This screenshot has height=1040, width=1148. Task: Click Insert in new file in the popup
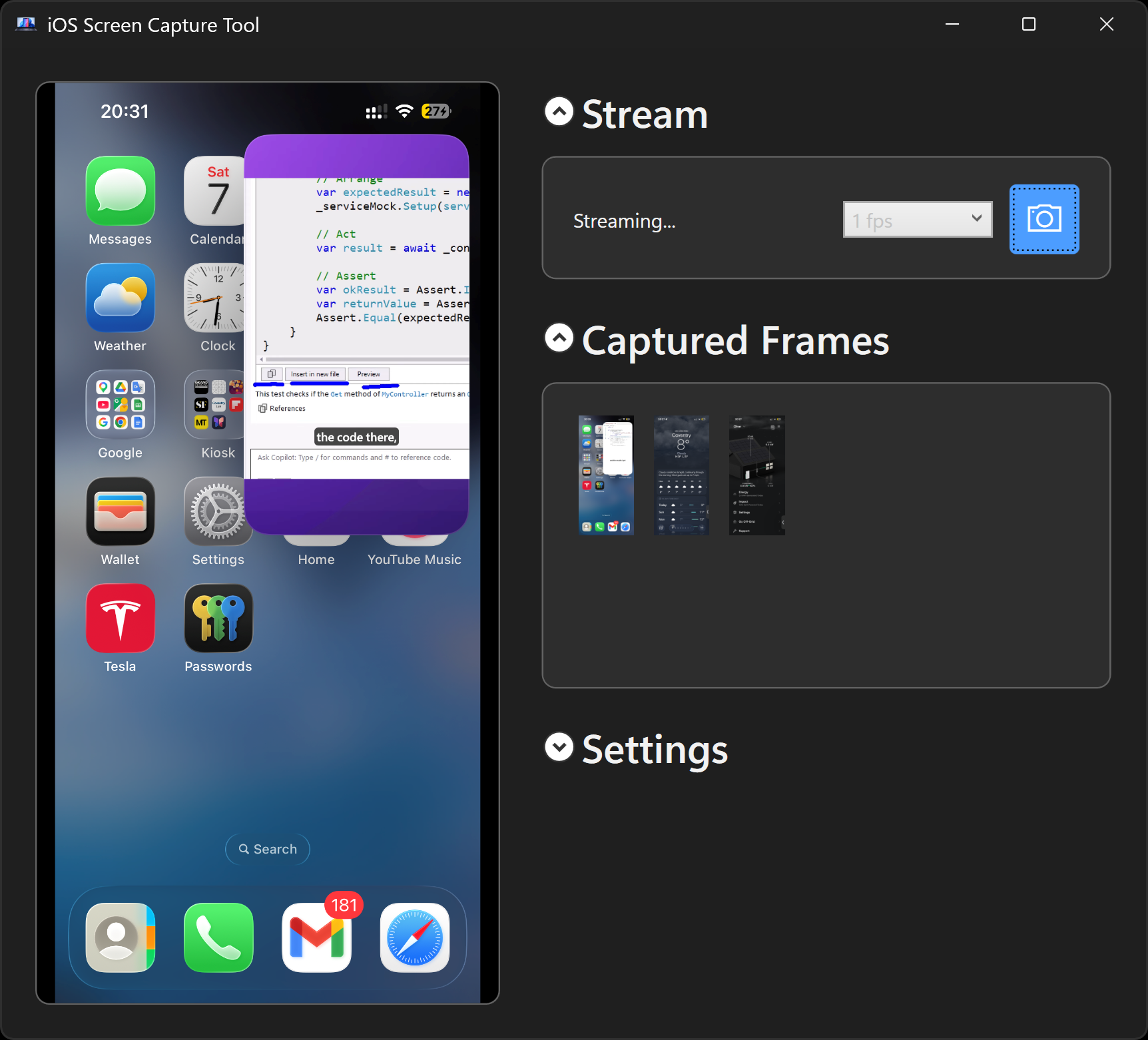[x=316, y=374]
